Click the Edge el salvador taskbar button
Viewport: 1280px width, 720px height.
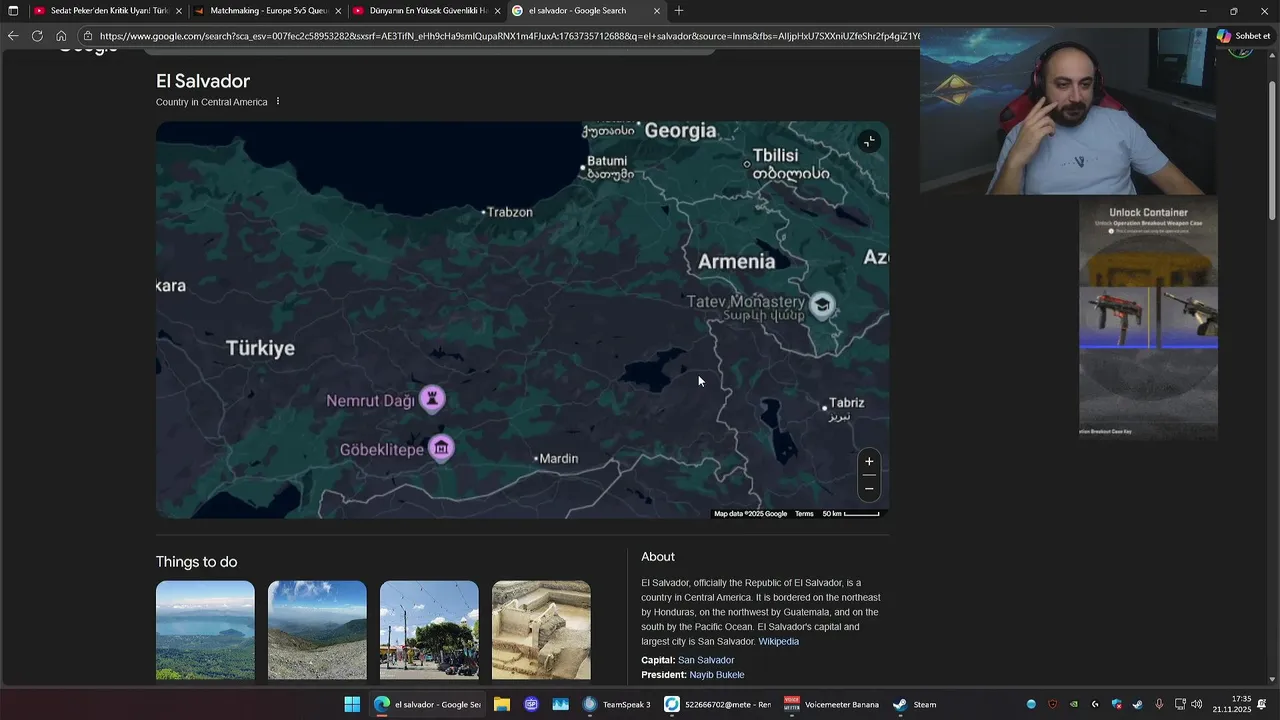427,704
